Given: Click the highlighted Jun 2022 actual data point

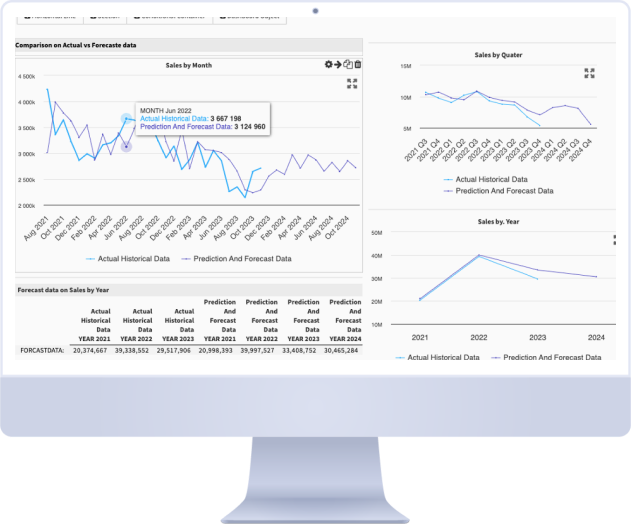Looking at the screenshot, I should pos(127,119).
